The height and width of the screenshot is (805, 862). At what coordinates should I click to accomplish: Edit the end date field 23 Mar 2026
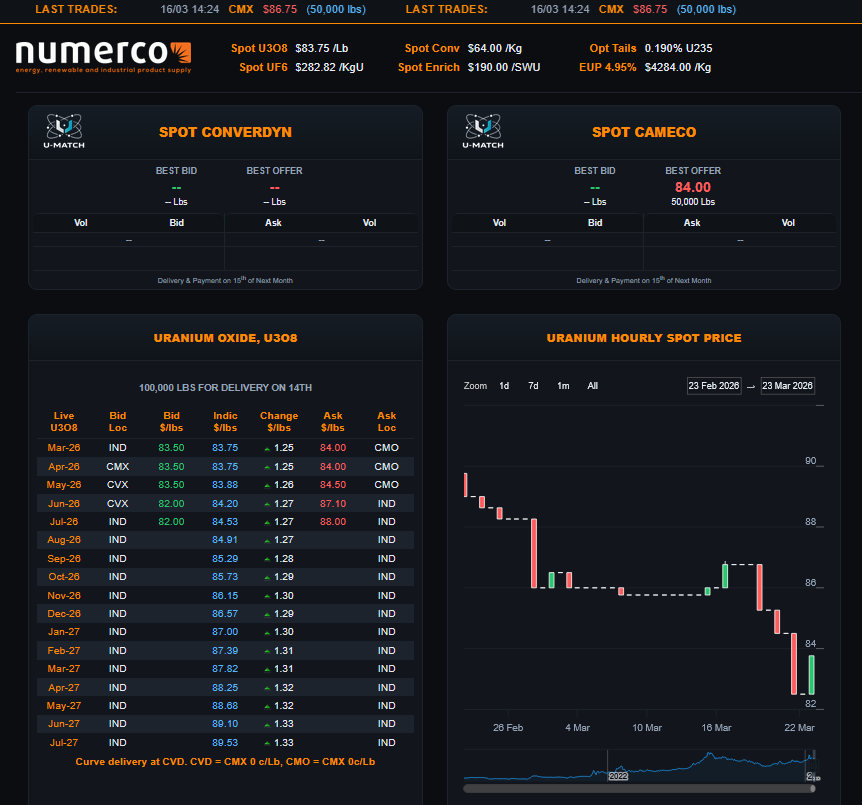[787, 386]
